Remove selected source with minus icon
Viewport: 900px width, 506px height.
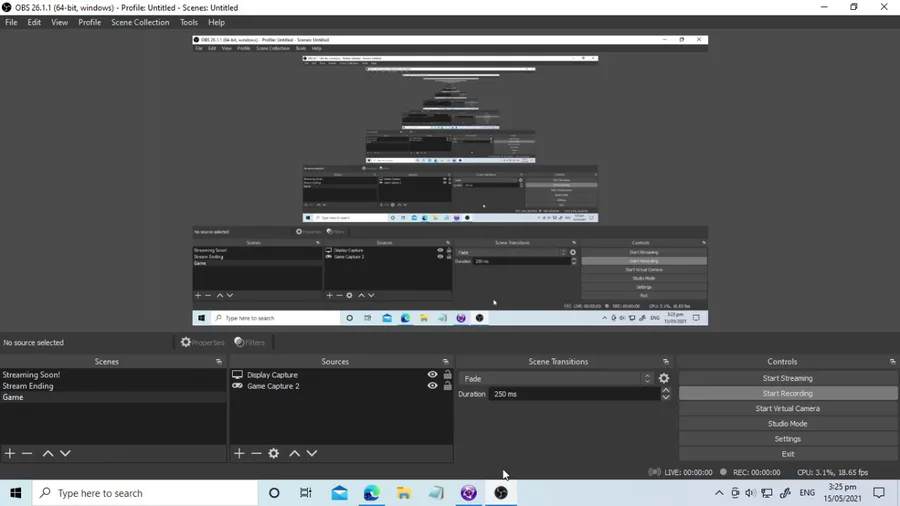[x=257, y=453]
